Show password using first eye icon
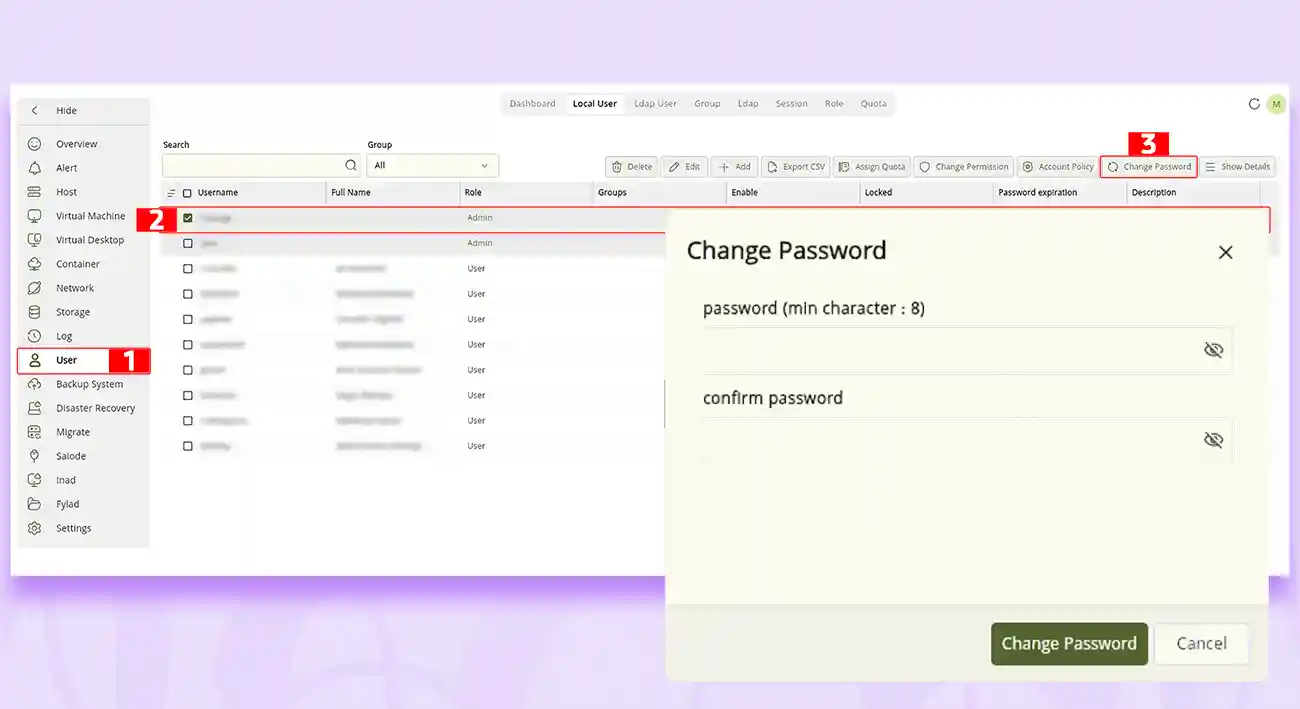The width and height of the screenshot is (1300, 709). click(1213, 350)
